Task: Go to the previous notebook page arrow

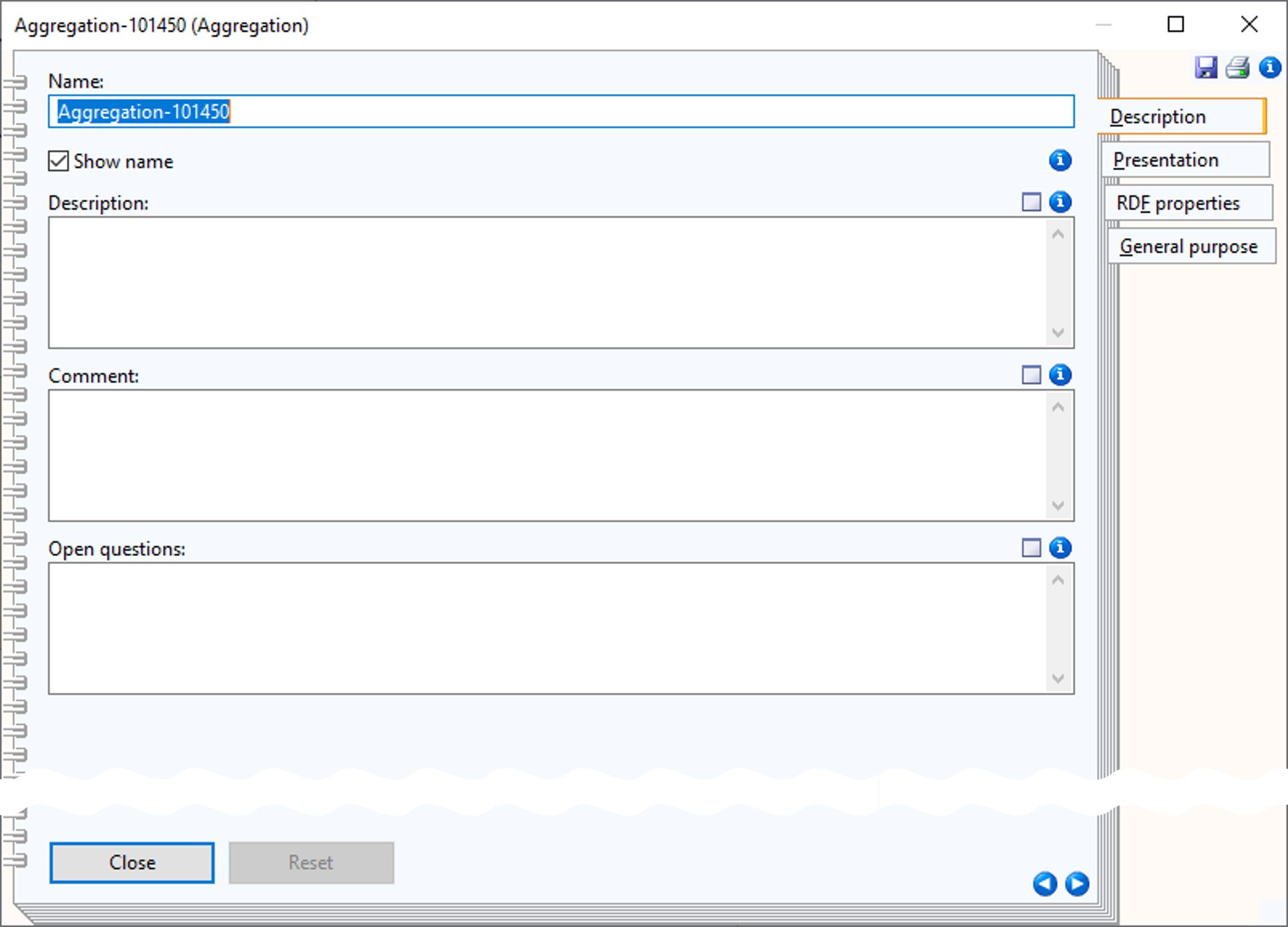Action: click(x=1044, y=884)
